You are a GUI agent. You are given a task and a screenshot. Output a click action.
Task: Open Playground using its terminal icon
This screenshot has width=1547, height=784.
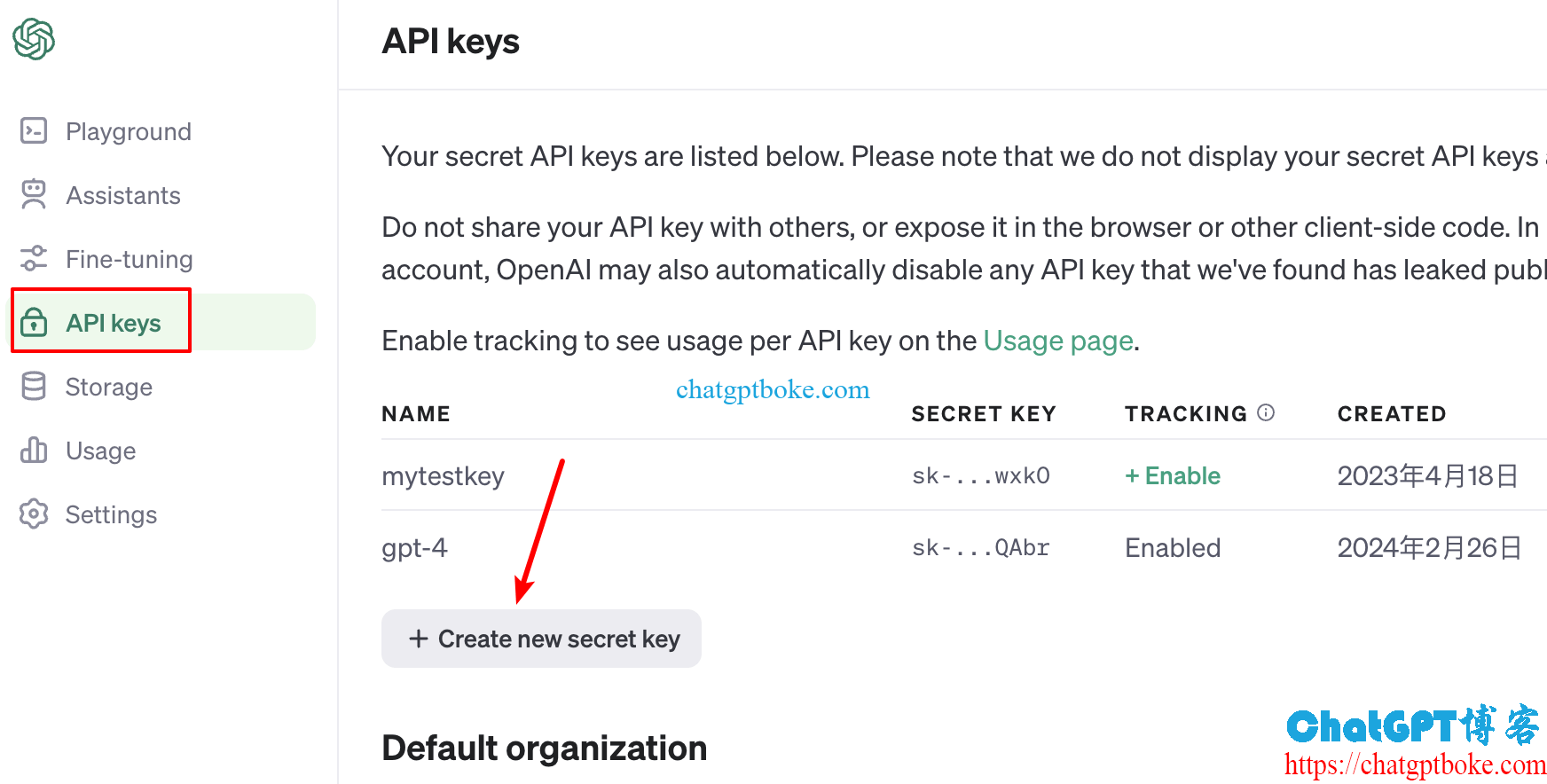click(34, 130)
